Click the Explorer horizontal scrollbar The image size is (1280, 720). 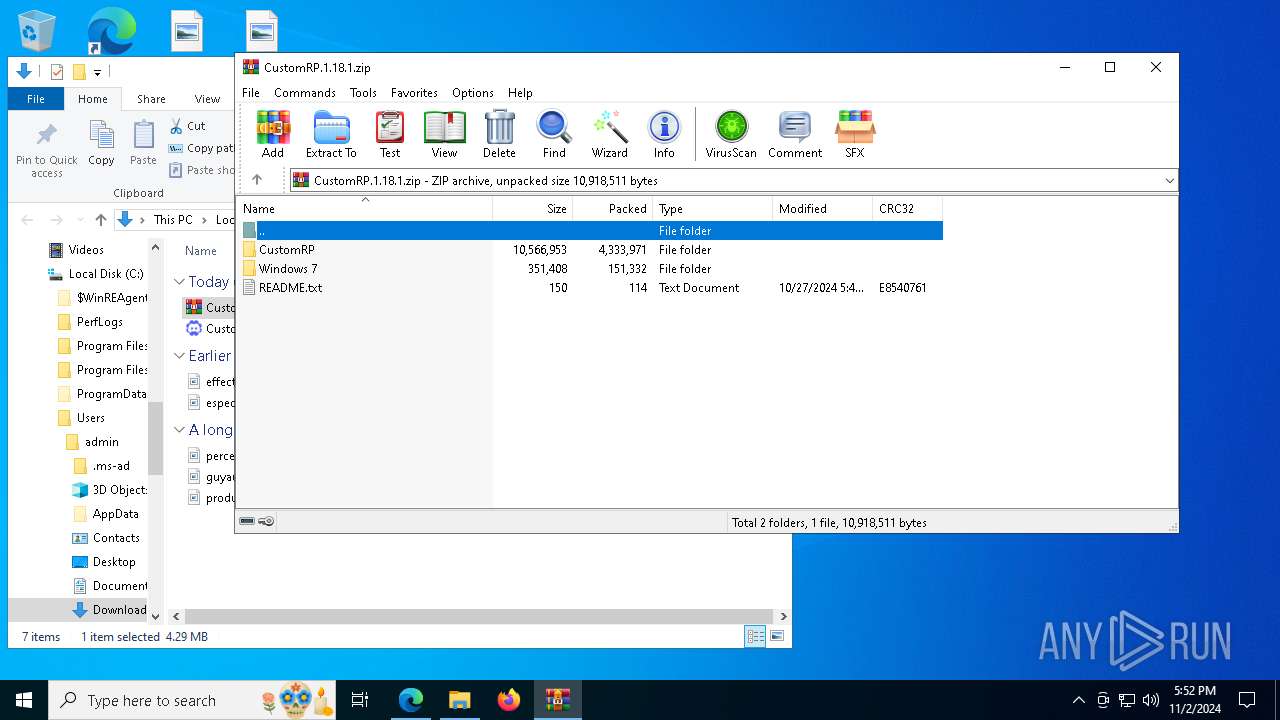coord(480,616)
